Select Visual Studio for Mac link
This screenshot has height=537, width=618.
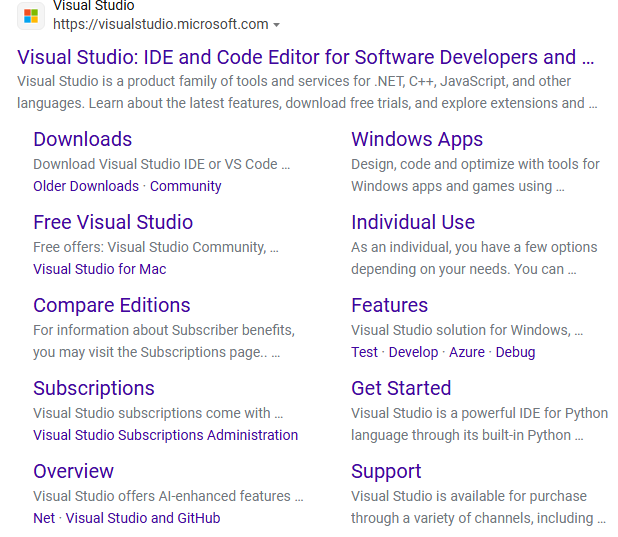tap(100, 269)
